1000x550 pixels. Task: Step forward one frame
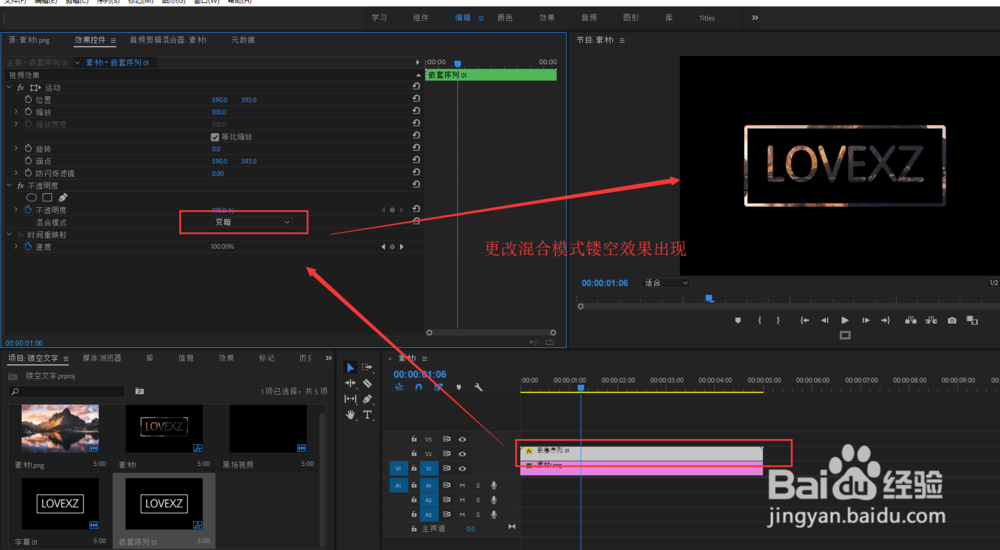click(865, 320)
